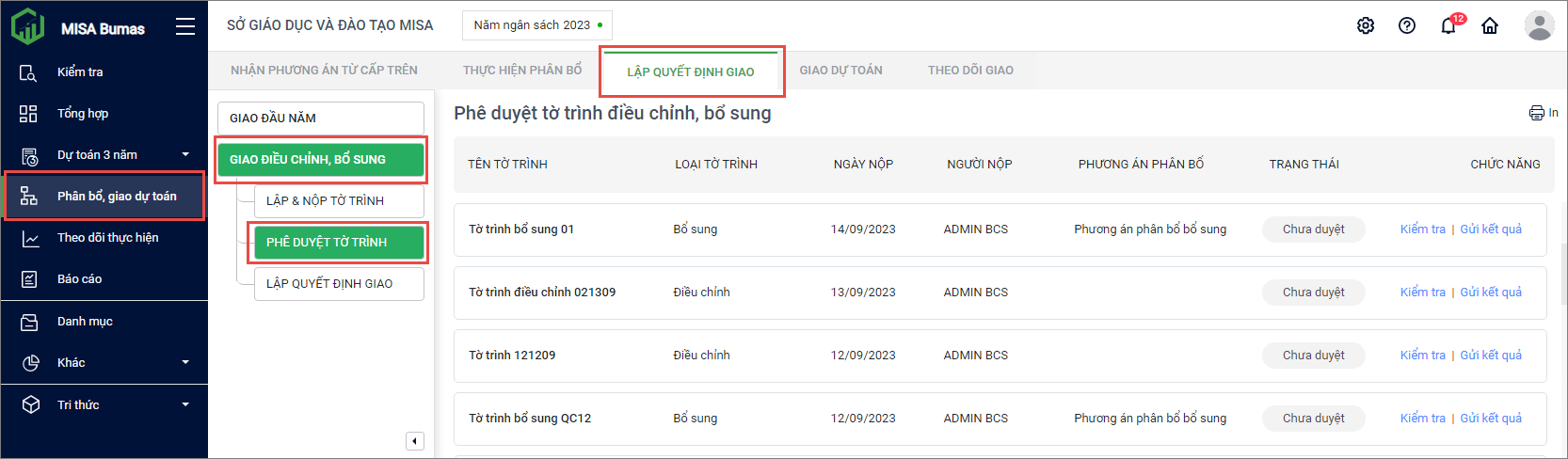Collapse the left tree panel arrow
Viewport: 1568px width, 459px height.
point(414,441)
